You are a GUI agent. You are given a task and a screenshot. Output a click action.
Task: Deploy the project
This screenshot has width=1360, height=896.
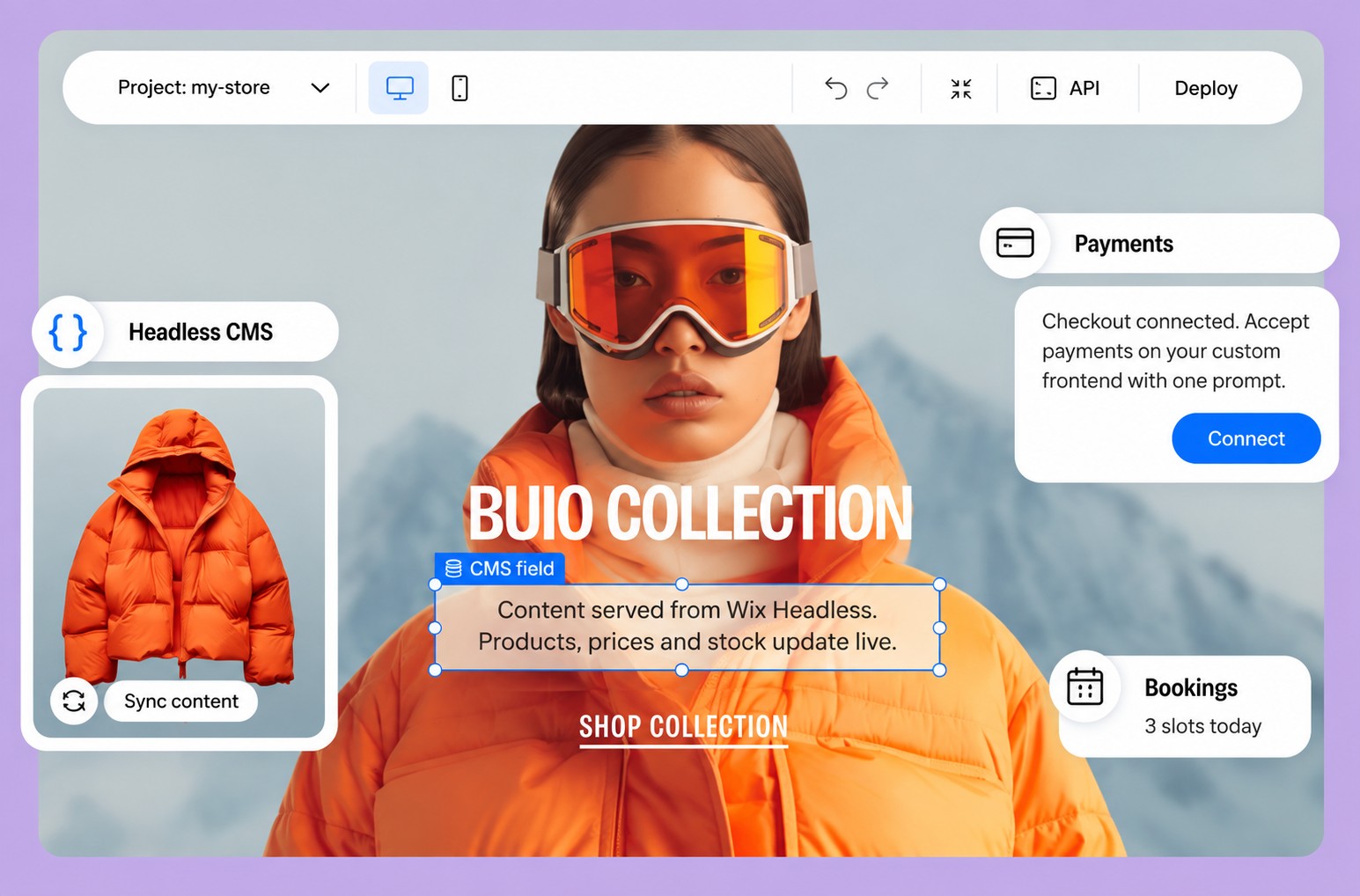(x=1206, y=88)
